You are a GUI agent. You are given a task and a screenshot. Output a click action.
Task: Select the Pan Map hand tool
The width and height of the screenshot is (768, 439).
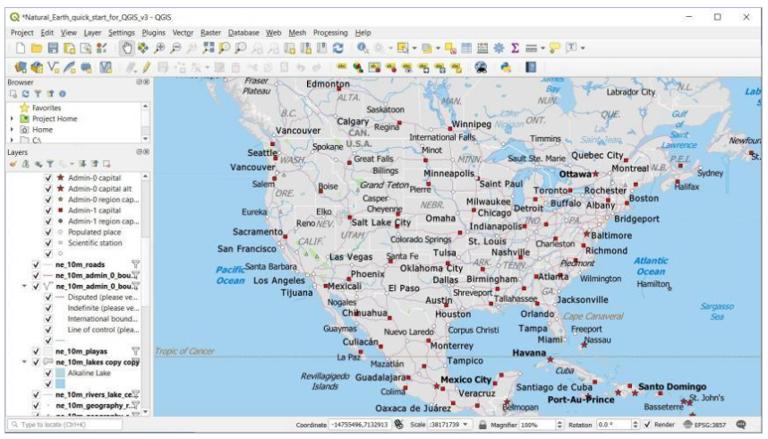pos(127,48)
